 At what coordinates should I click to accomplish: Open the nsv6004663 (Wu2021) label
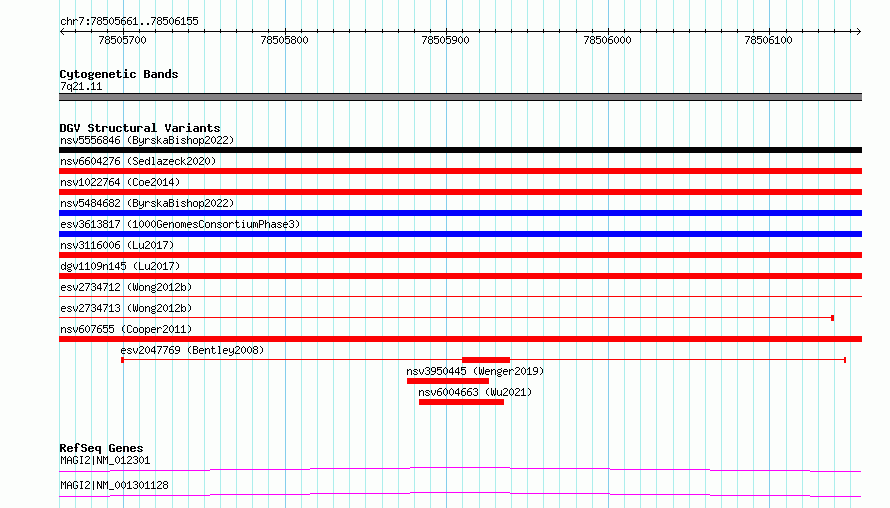pos(475,392)
